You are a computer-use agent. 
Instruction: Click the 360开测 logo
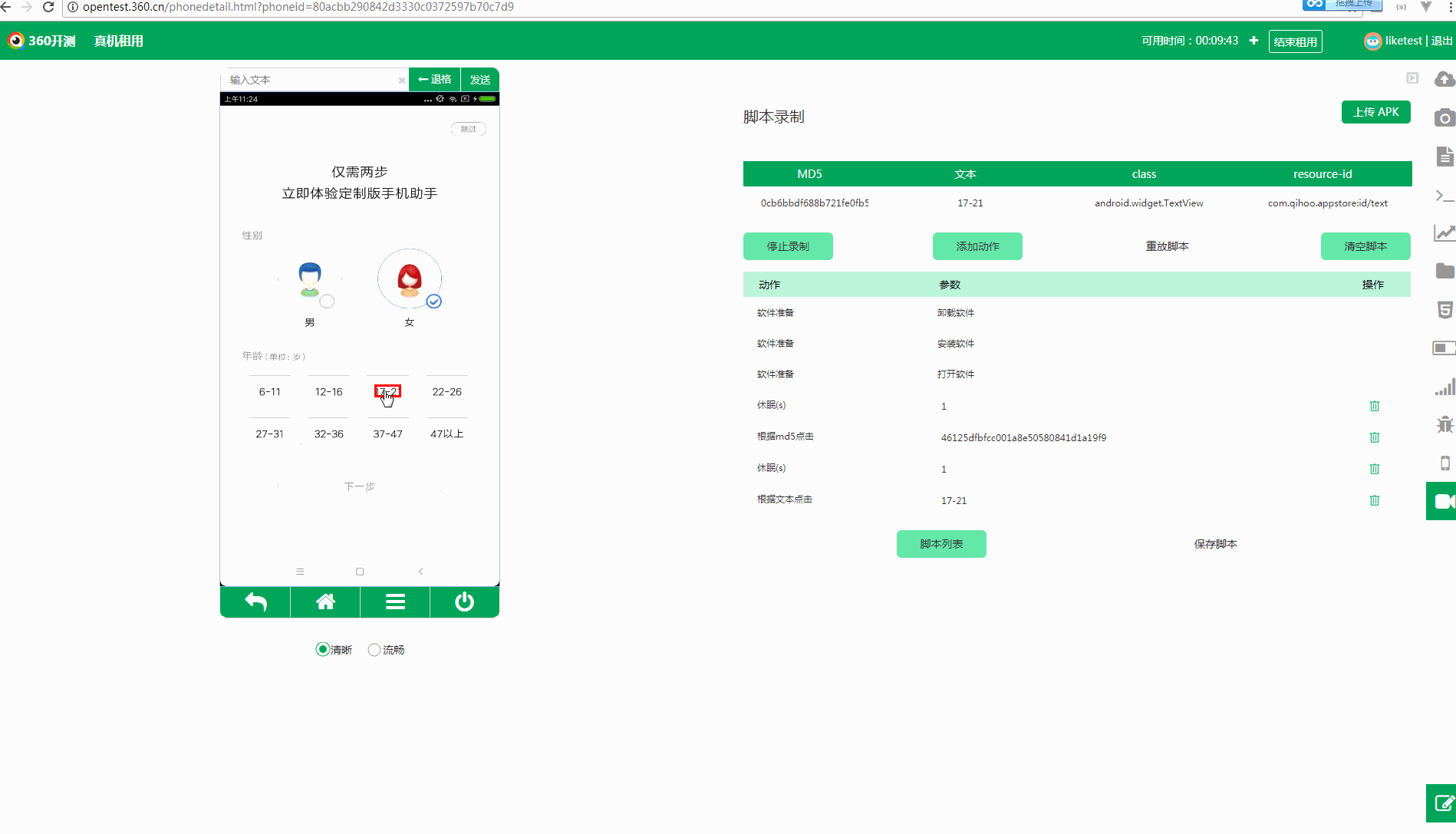point(42,41)
